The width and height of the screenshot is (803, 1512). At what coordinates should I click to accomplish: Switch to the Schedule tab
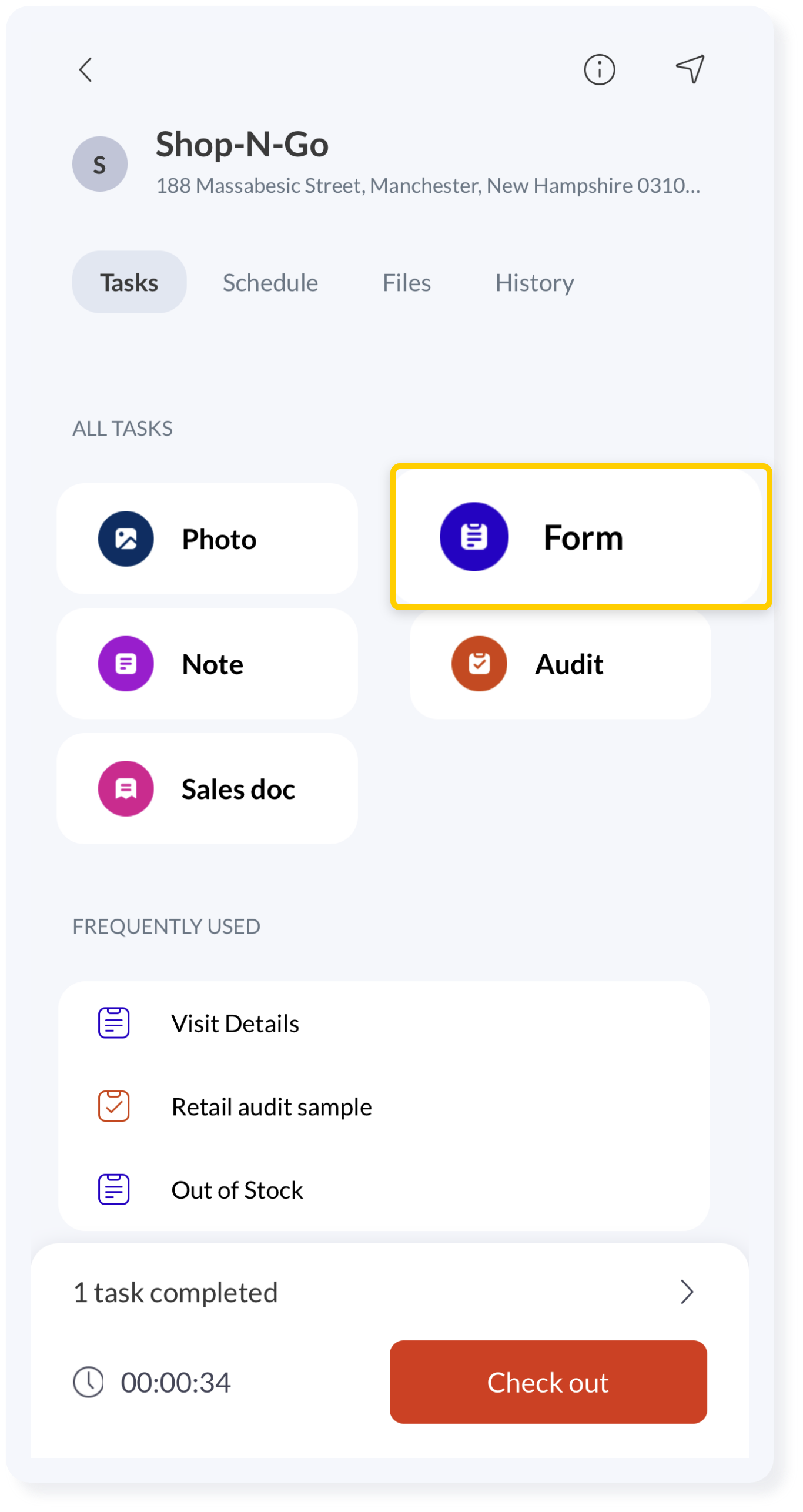(x=270, y=283)
